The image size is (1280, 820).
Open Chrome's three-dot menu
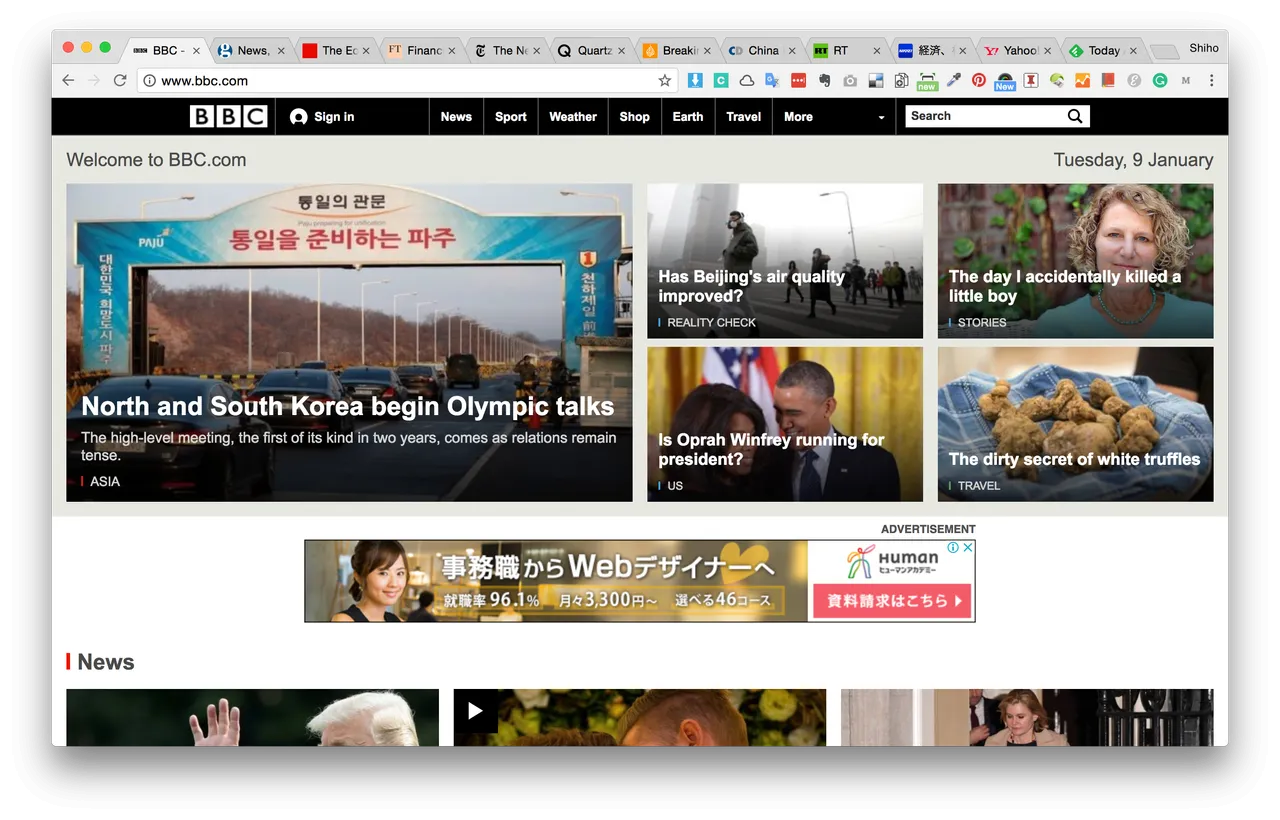(1211, 80)
